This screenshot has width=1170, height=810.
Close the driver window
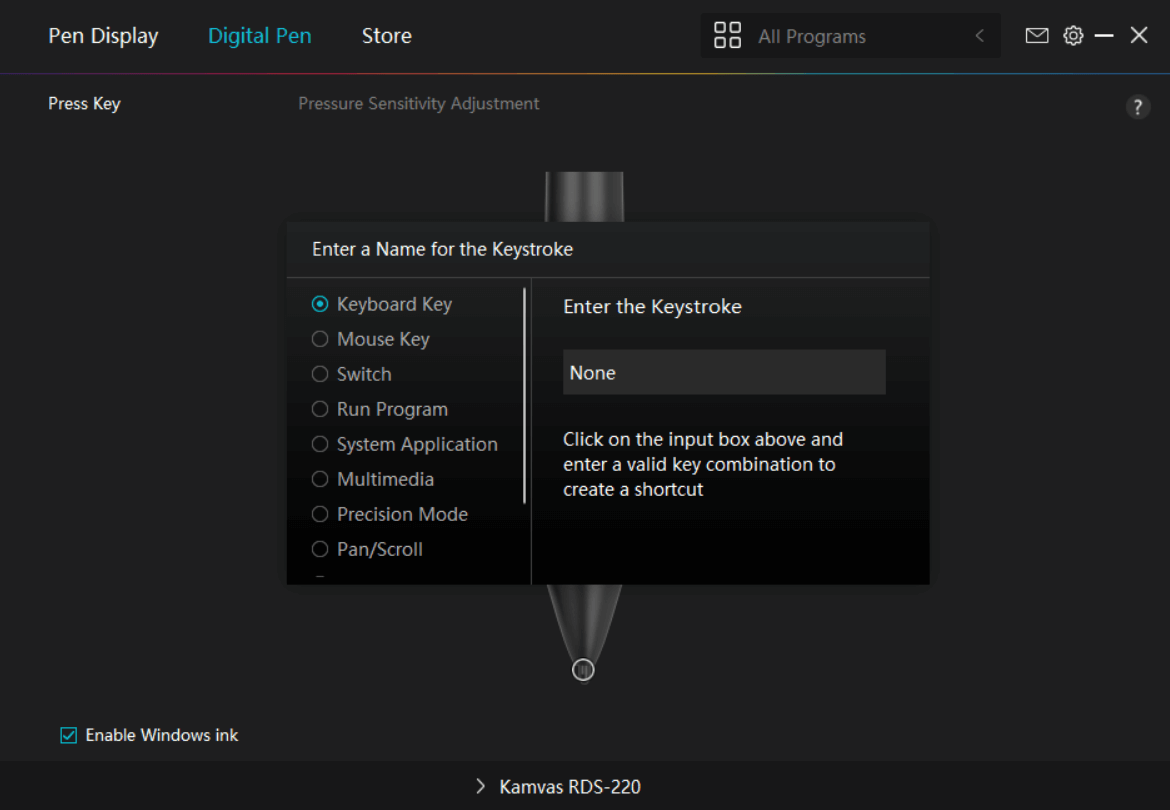[x=1139, y=35]
